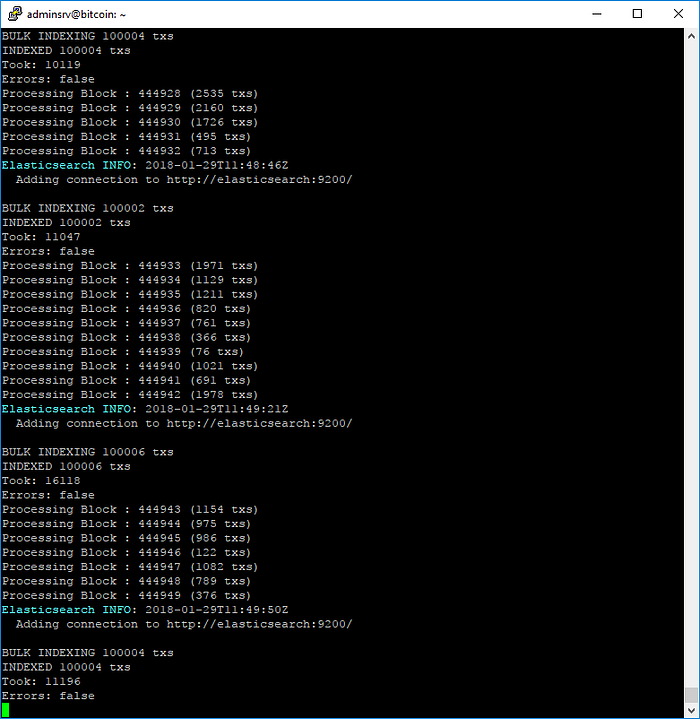Image resolution: width=700 pixels, height=719 pixels.
Task: Click Processing Block 444945 line
Action: (x=127, y=538)
